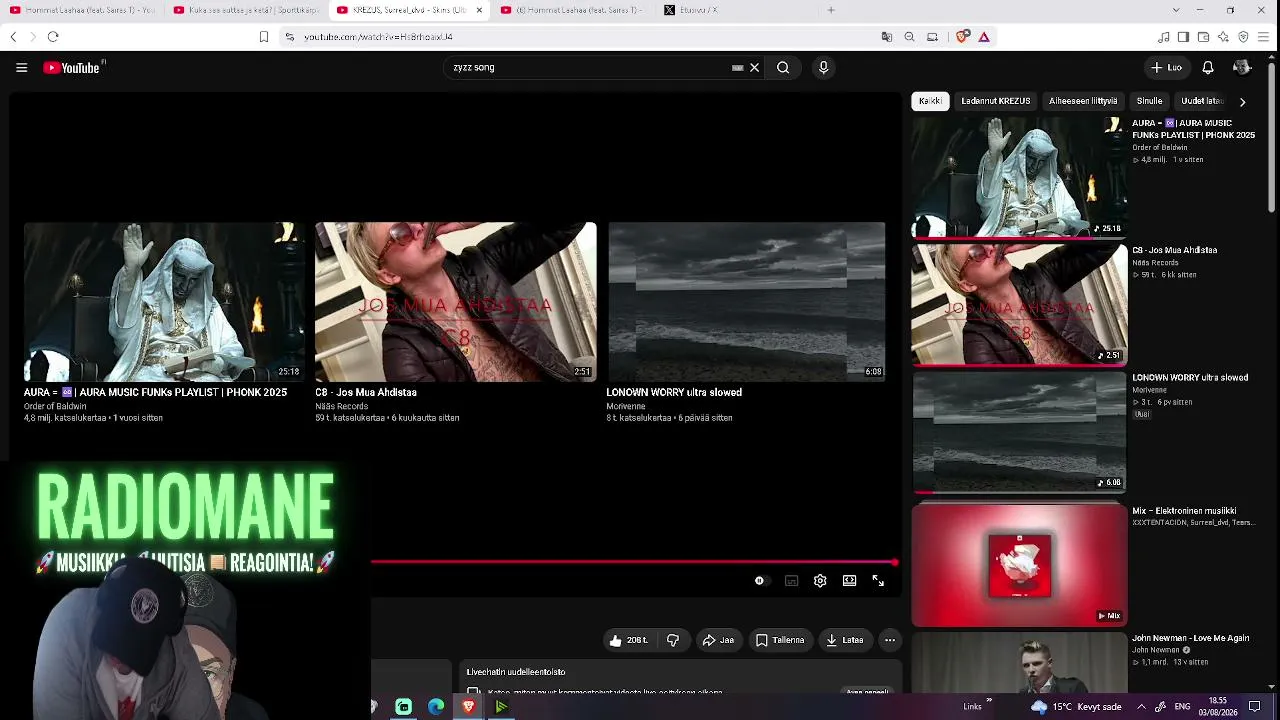
Task: Select the Aiheeseen liittyviä filter chip
Action: pos(1083,101)
